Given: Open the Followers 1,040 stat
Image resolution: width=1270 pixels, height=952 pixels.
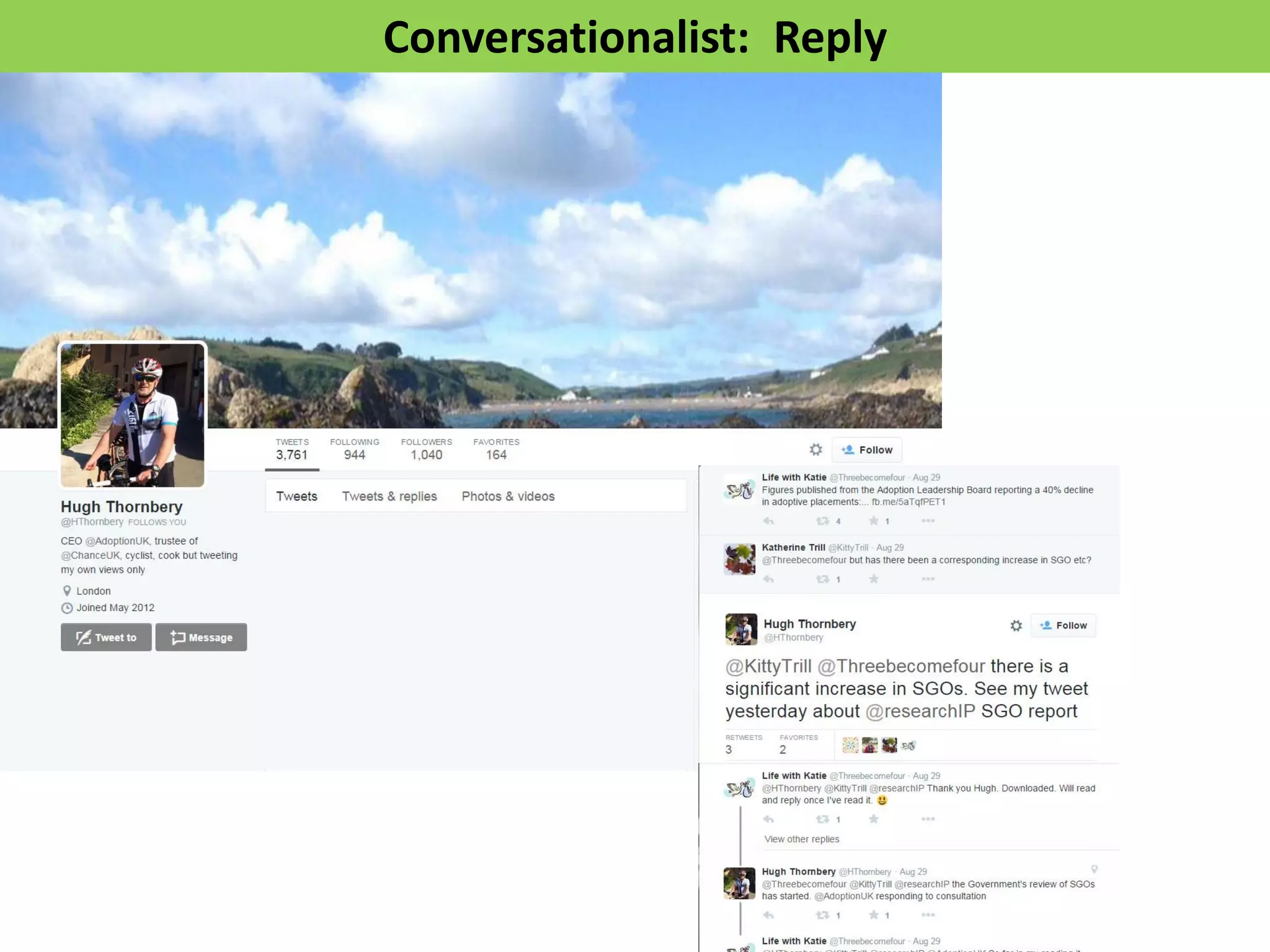Looking at the screenshot, I should click(x=426, y=449).
